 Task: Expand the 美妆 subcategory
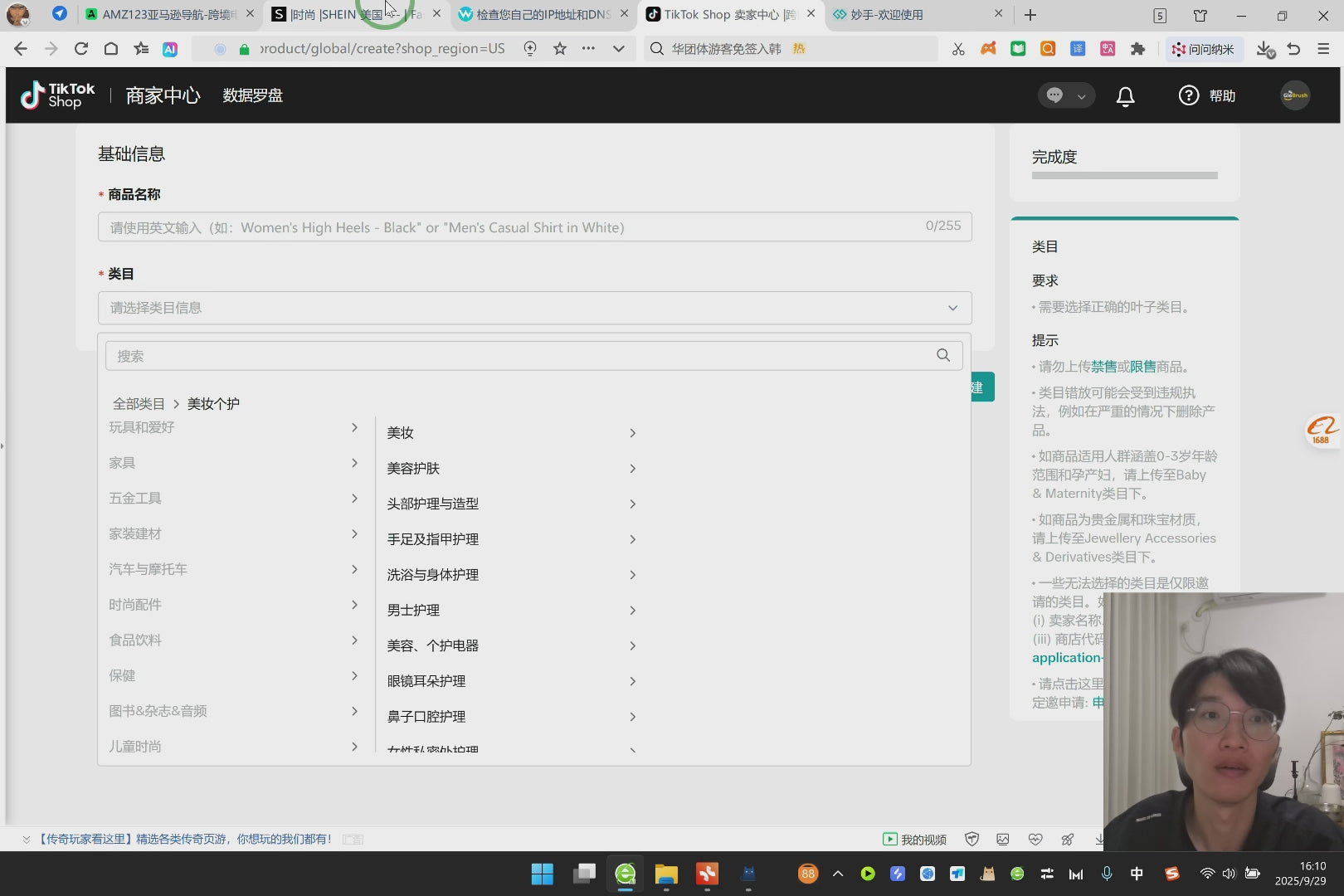click(511, 433)
